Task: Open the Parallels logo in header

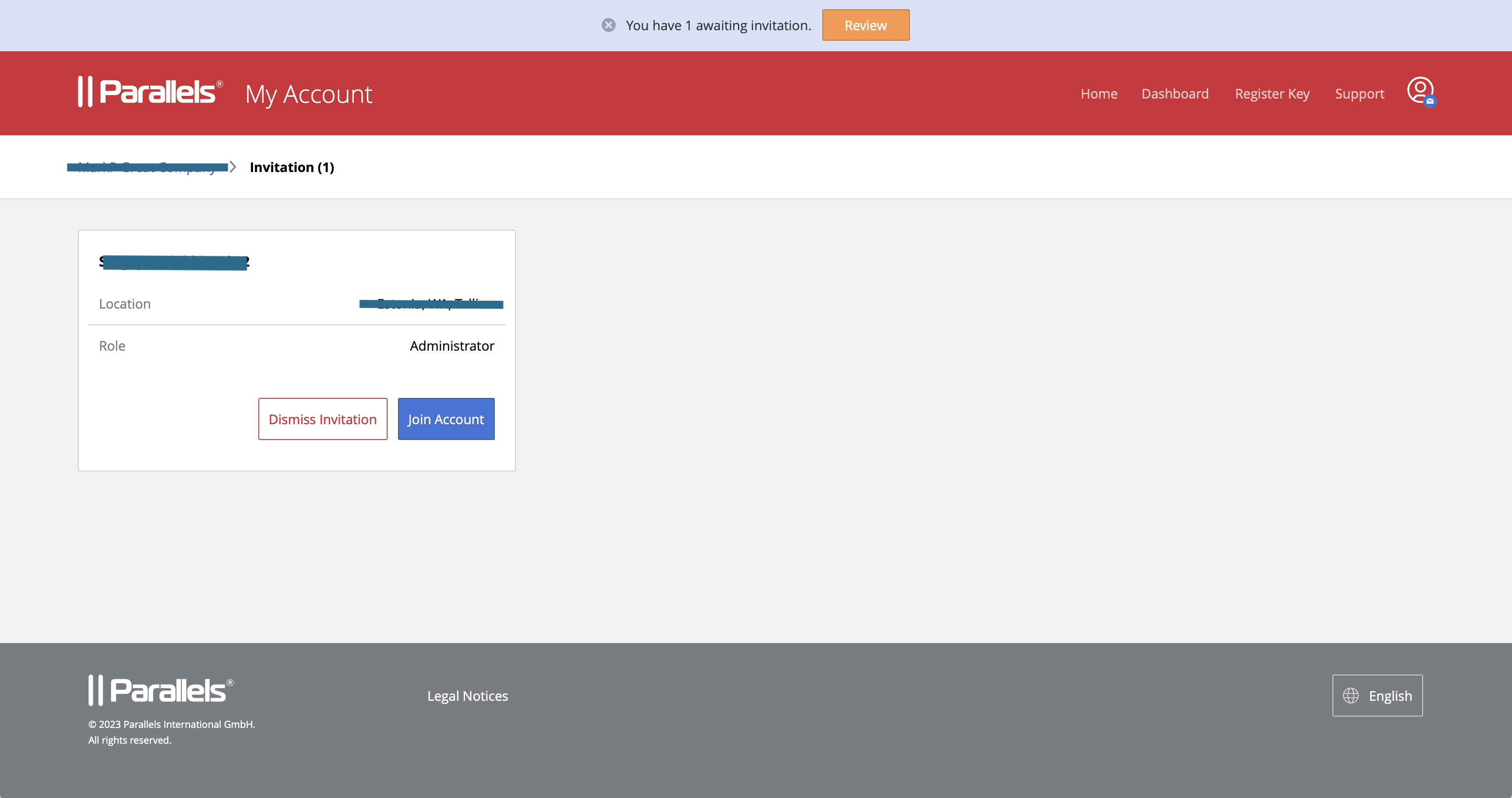Action: point(151,92)
